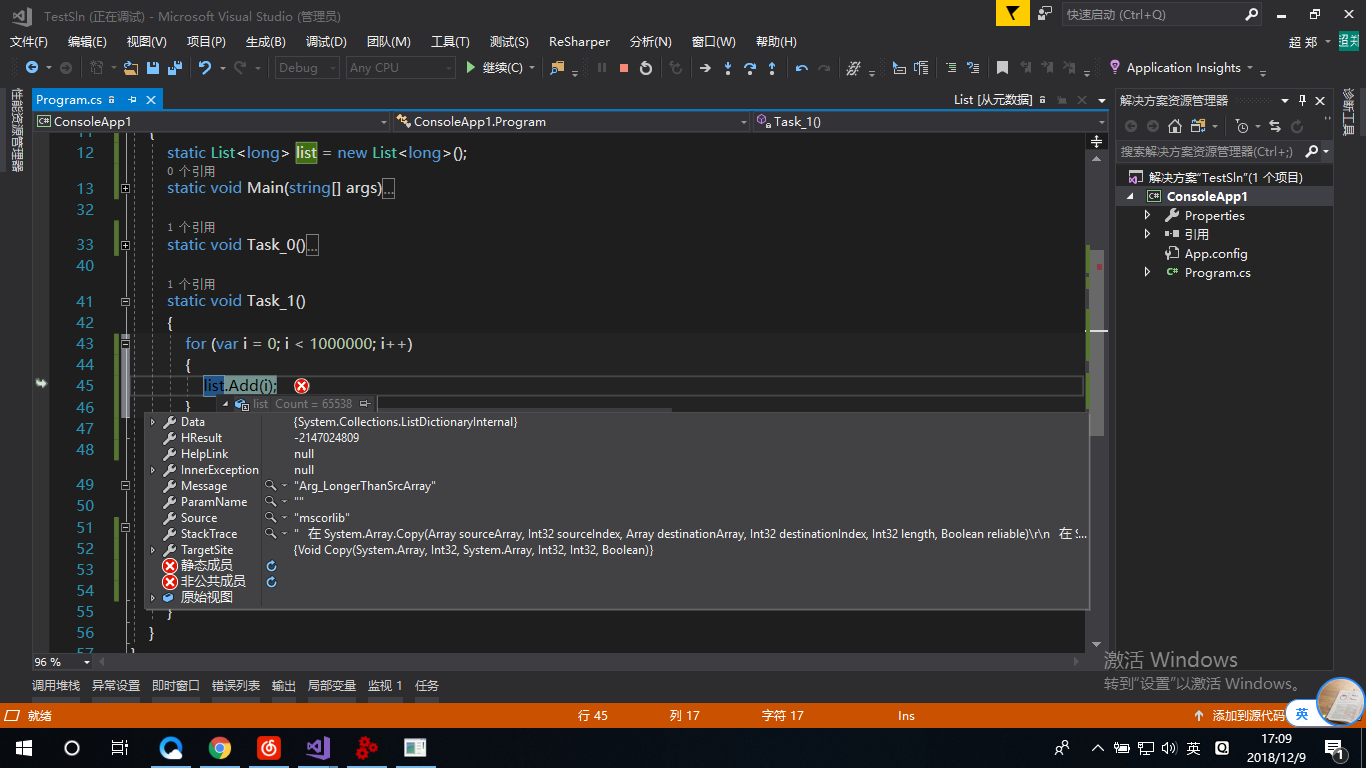Open 文件(F) menu
1366x768 pixels.
tap(29, 41)
